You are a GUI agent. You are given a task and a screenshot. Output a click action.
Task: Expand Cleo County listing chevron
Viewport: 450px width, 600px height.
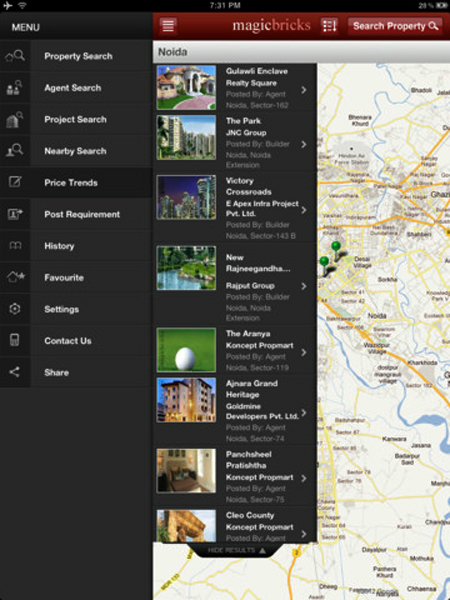tap(304, 534)
